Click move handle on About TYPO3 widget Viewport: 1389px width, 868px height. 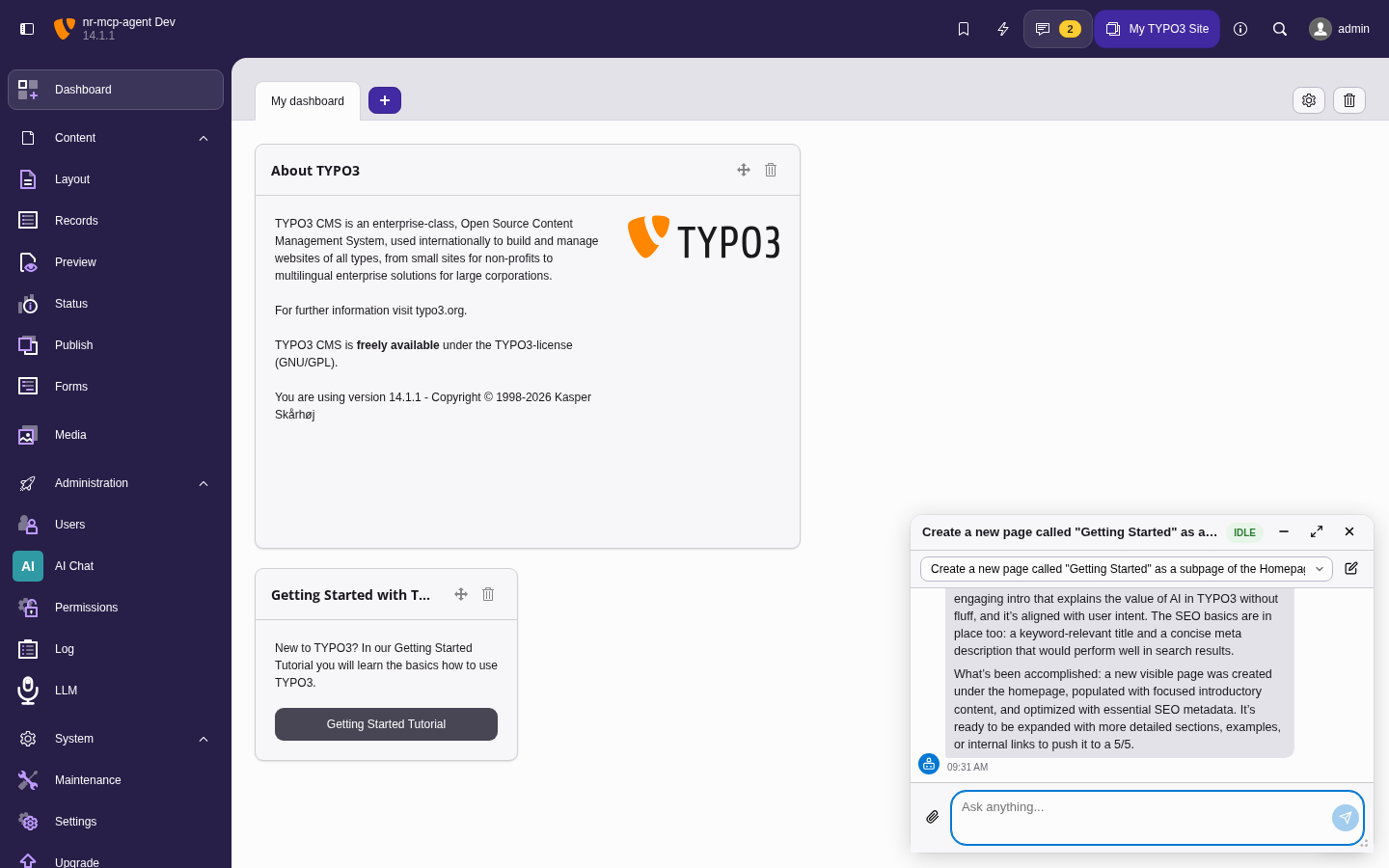pos(744,170)
